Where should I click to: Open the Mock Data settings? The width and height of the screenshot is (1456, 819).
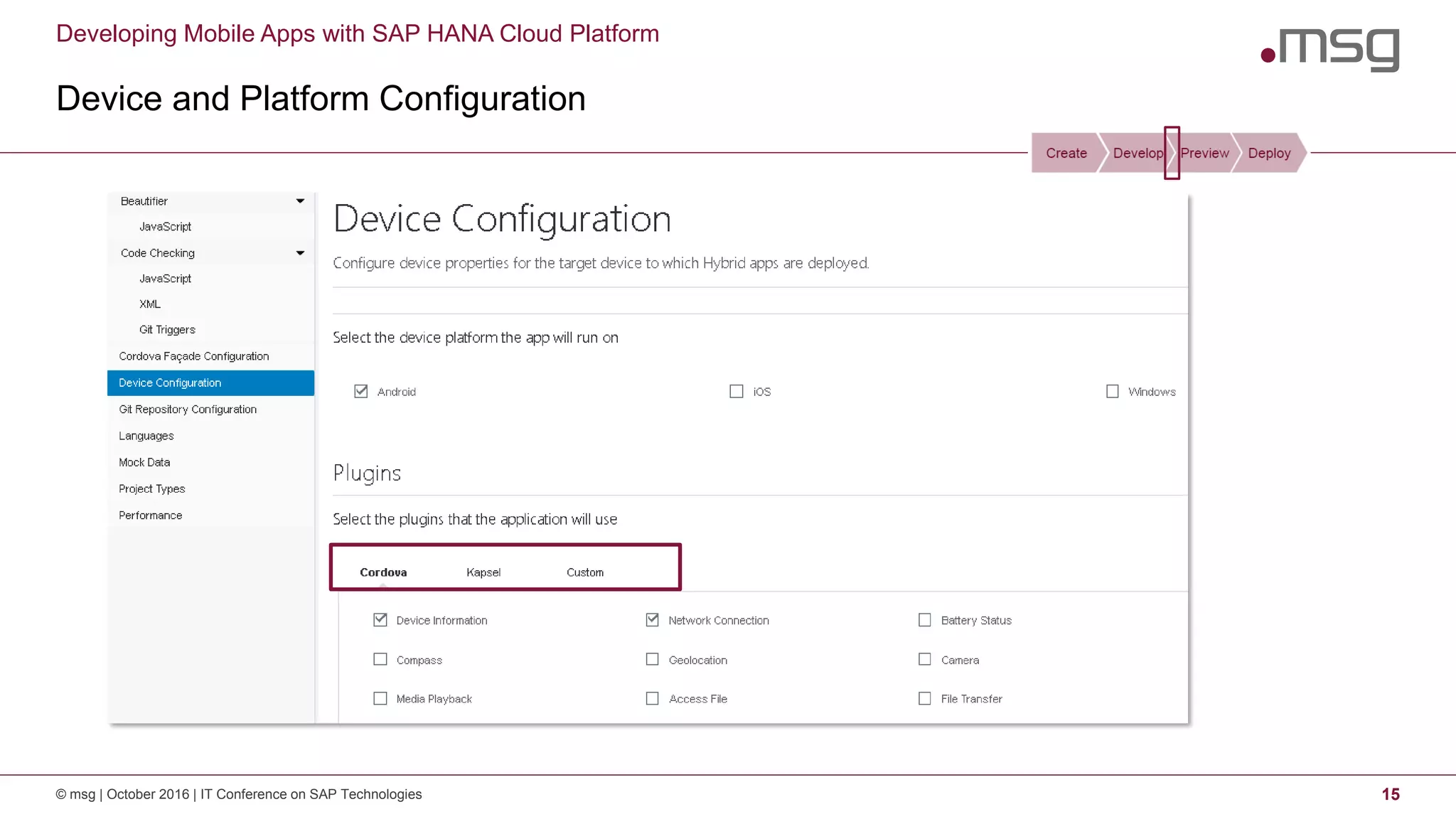coord(144,462)
